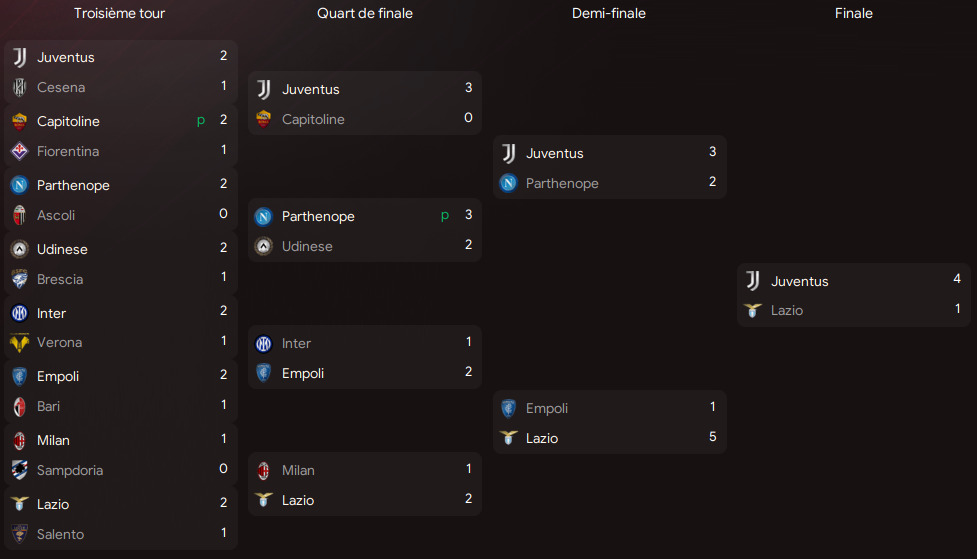This screenshot has width=977, height=559.
Task: Click Juventus logo in the Demi-finale match
Action: (509, 153)
